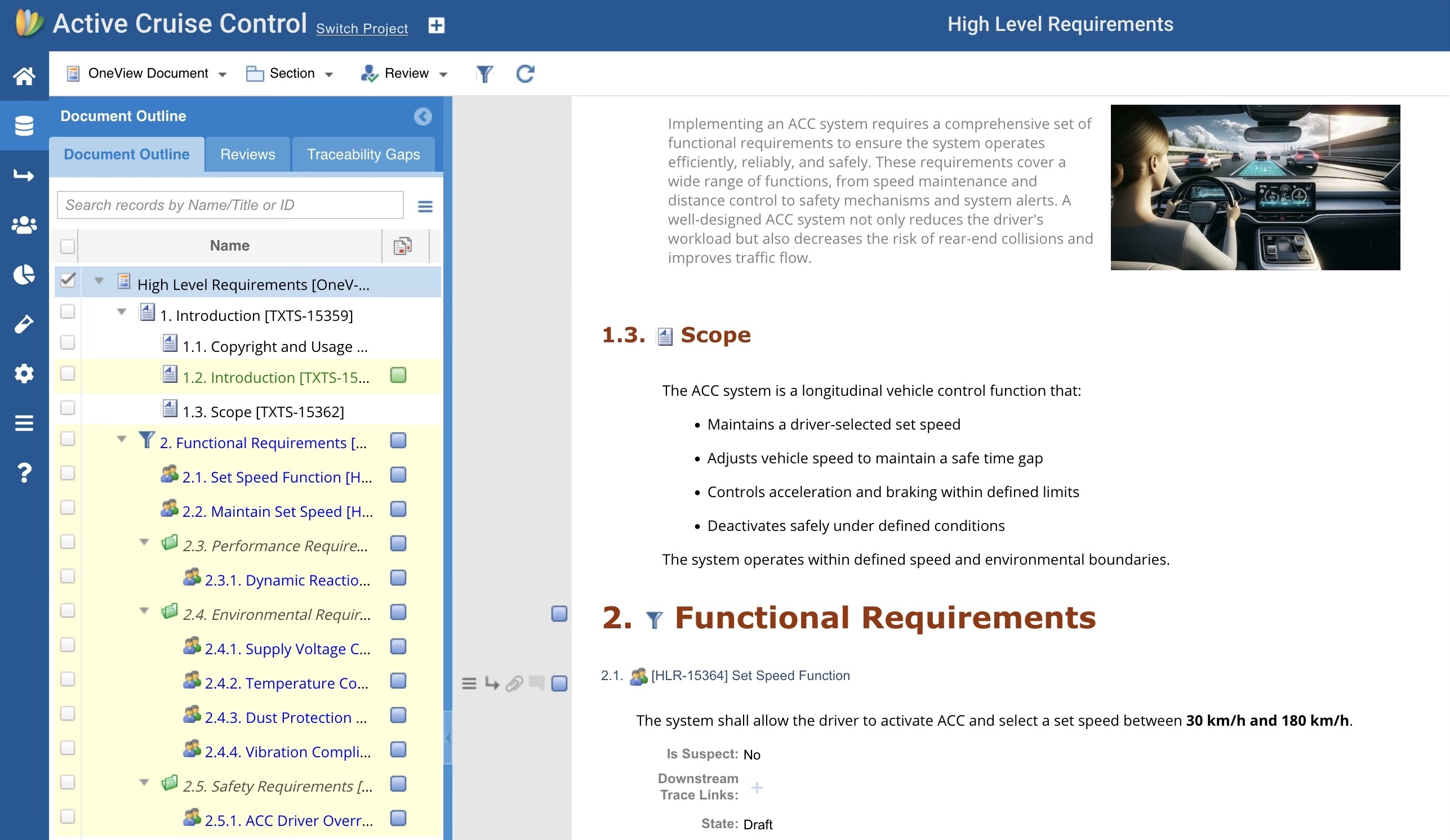Switch to the Traceability Gaps tab
This screenshot has width=1450, height=840.
[x=363, y=154]
